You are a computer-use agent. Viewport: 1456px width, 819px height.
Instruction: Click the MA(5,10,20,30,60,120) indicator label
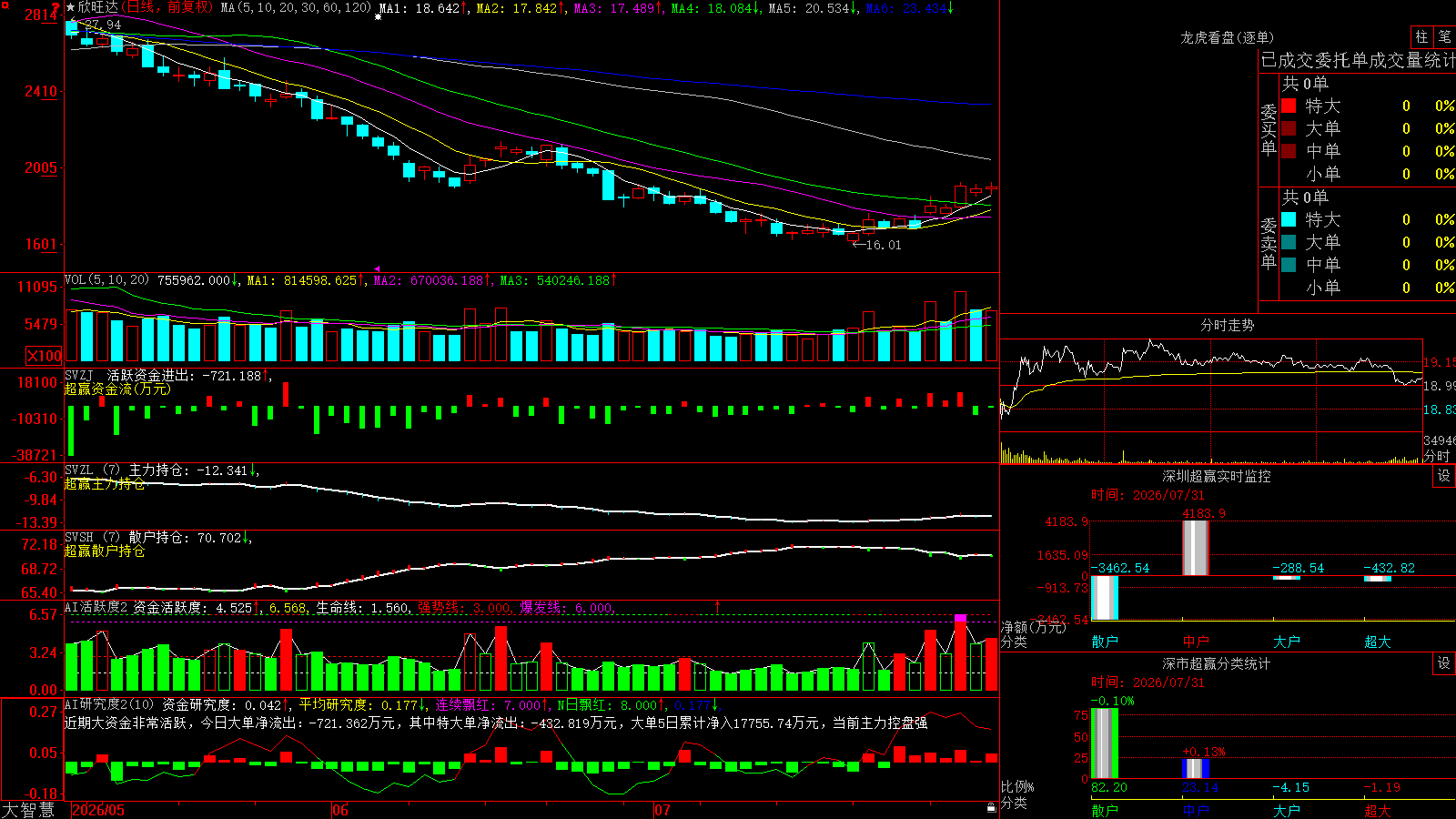tap(296, 7)
